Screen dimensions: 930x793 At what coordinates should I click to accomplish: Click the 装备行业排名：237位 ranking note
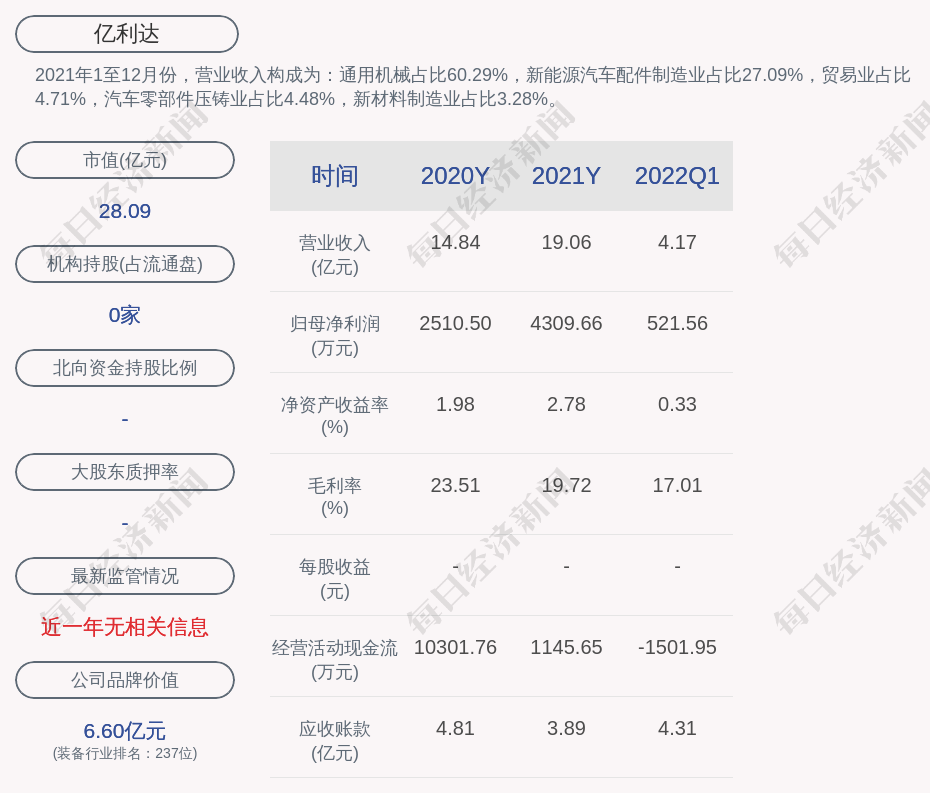[x=125, y=753]
